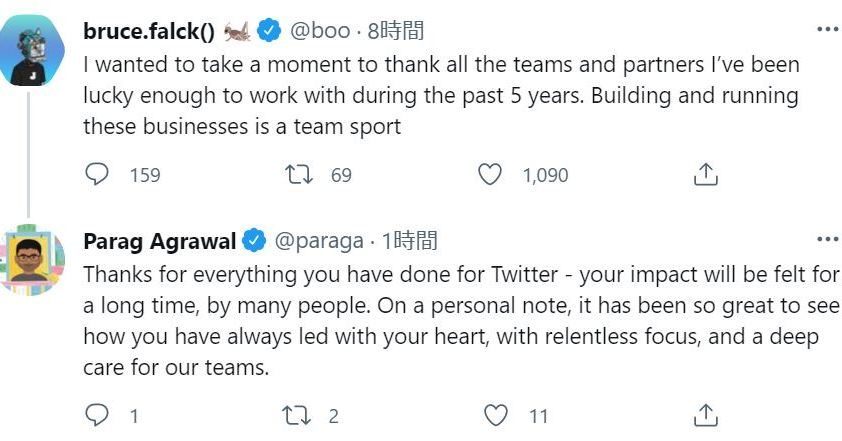
Task: Reply to bruce.falck's tweet
Action: (x=97, y=175)
